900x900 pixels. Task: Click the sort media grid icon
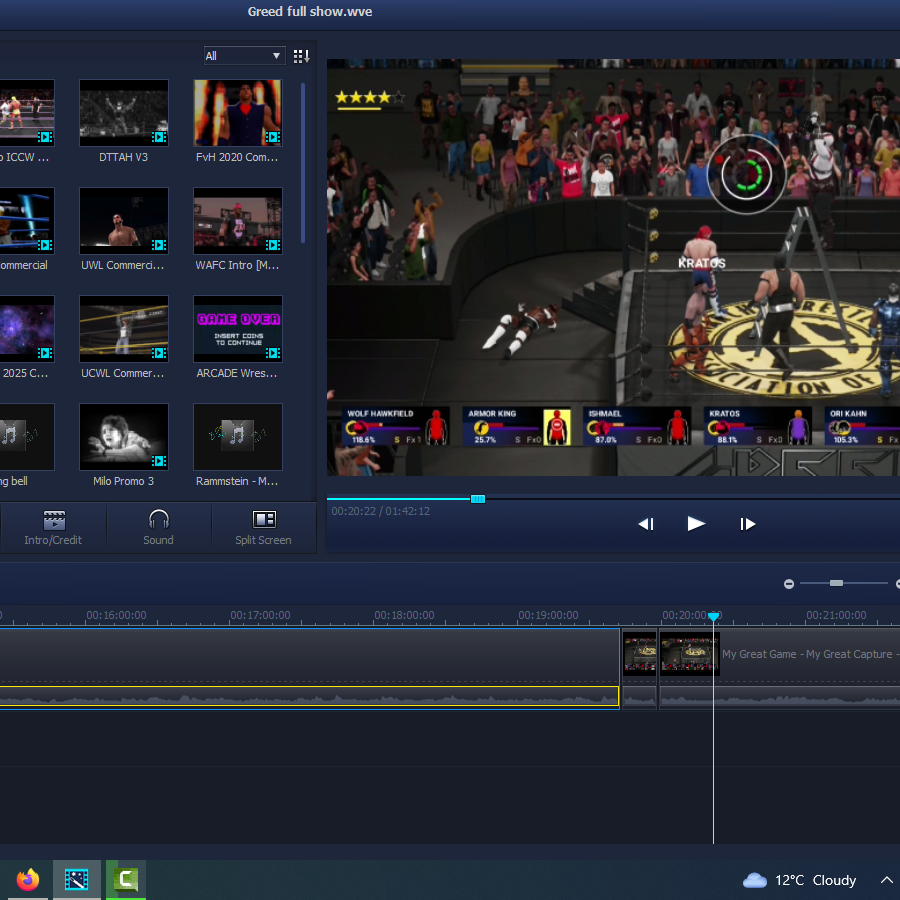(x=301, y=56)
